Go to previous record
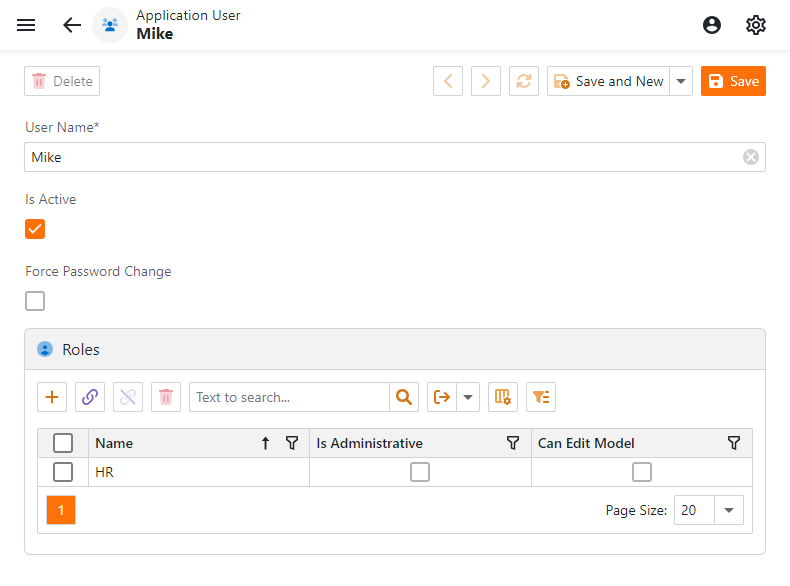The width and height of the screenshot is (790, 586). 448,81
